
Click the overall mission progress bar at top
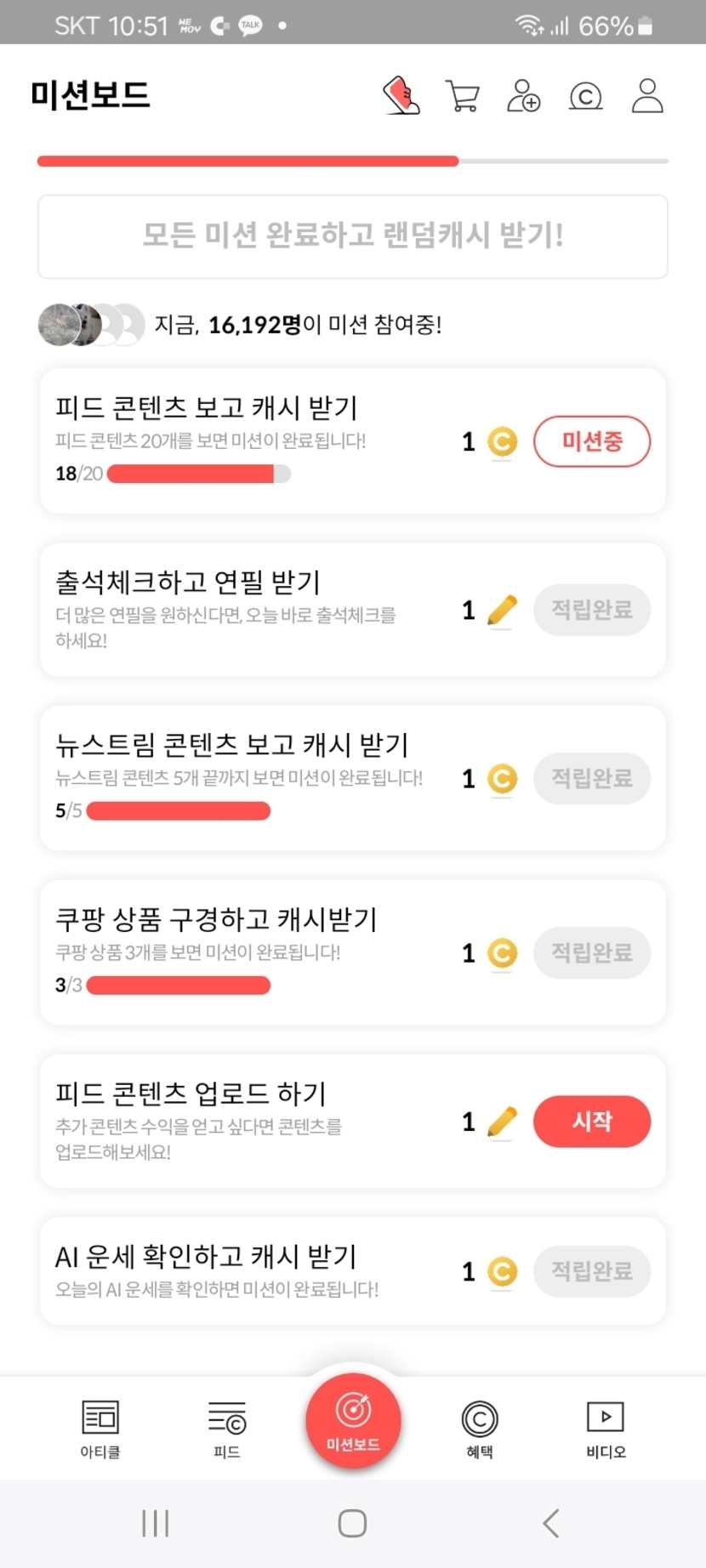coord(353,161)
